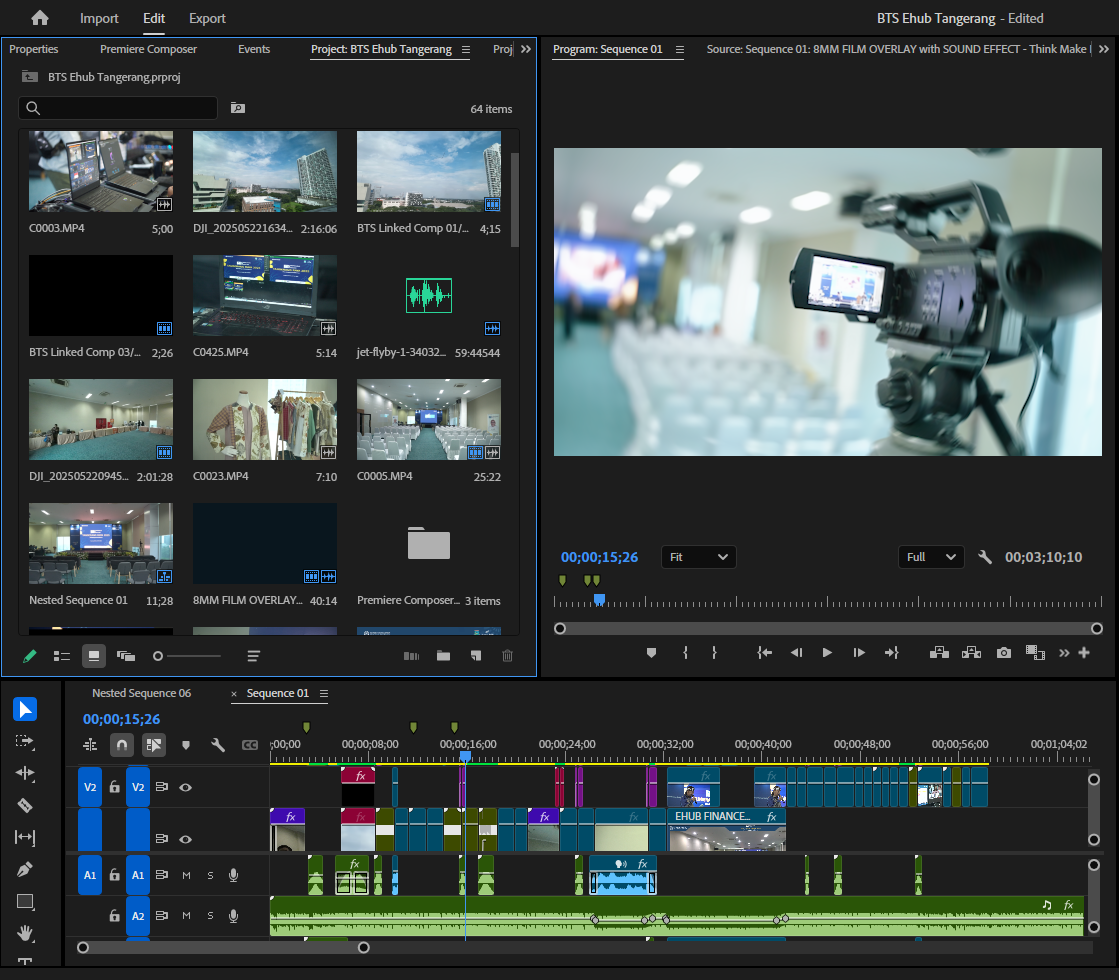The height and width of the screenshot is (980, 1119).
Task: Select the Razor tool
Action: click(x=25, y=805)
